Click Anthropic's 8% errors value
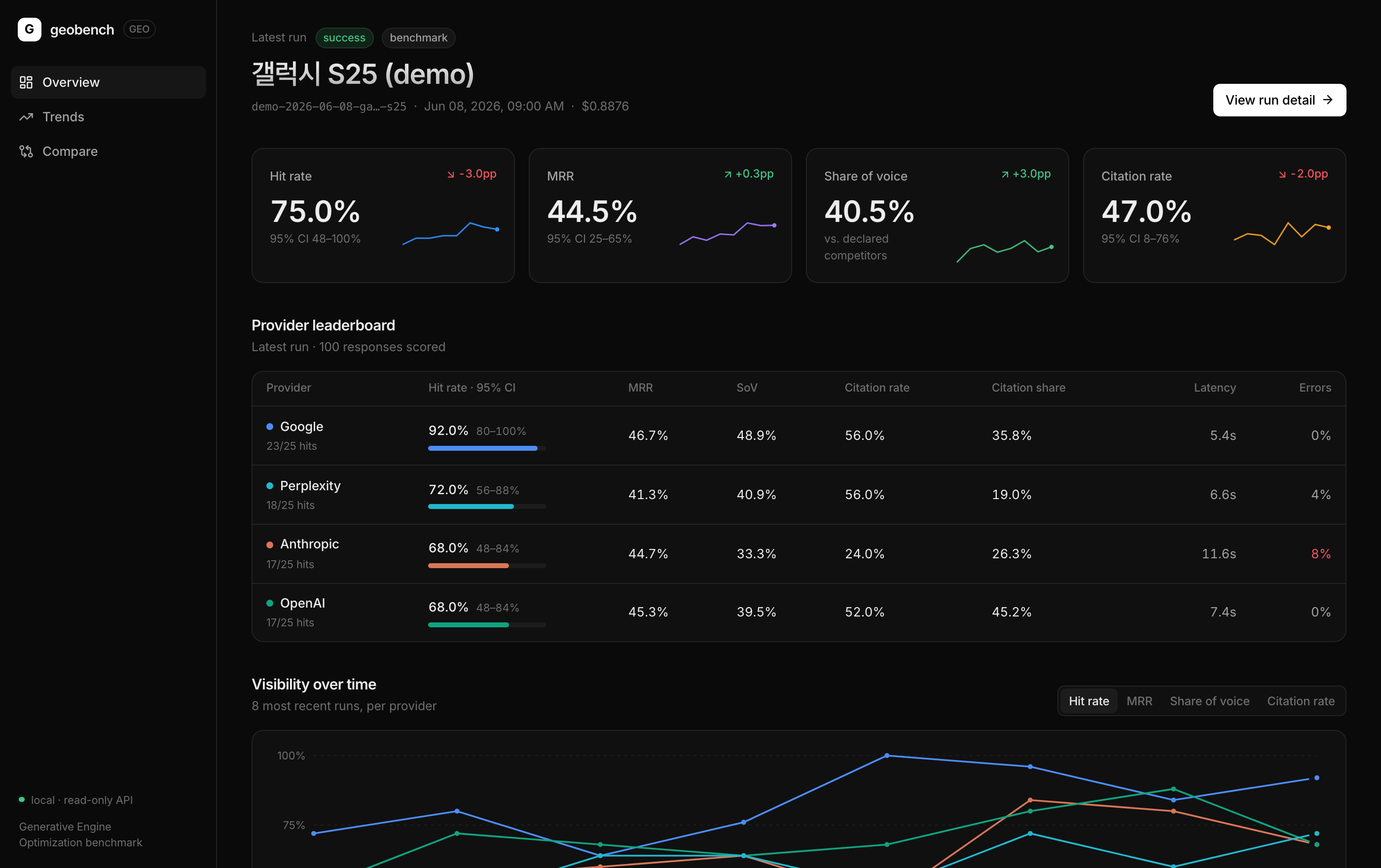 coord(1321,554)
